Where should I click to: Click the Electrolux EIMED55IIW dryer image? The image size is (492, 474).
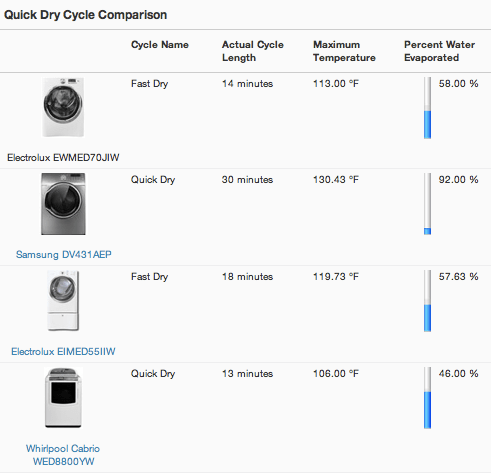pos(63,300)
